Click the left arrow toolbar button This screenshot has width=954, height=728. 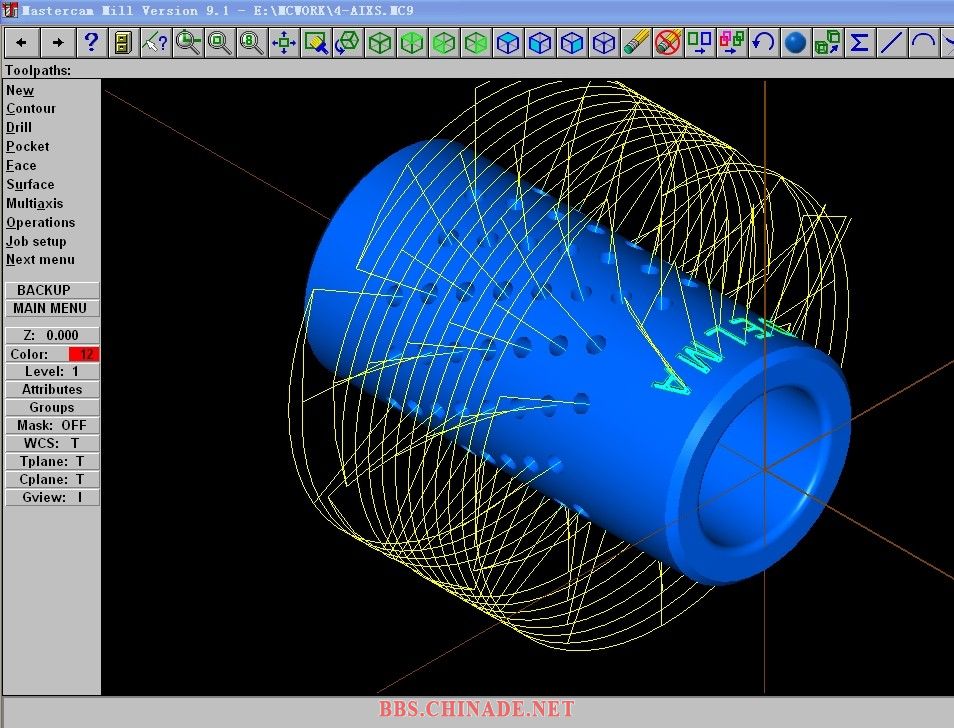pos(22,42)
